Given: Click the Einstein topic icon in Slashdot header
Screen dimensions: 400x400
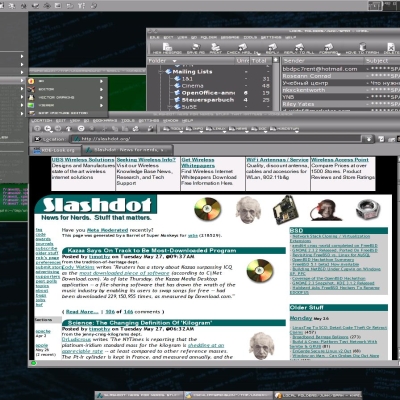Looking at the screenshot, I should (248, 210).
